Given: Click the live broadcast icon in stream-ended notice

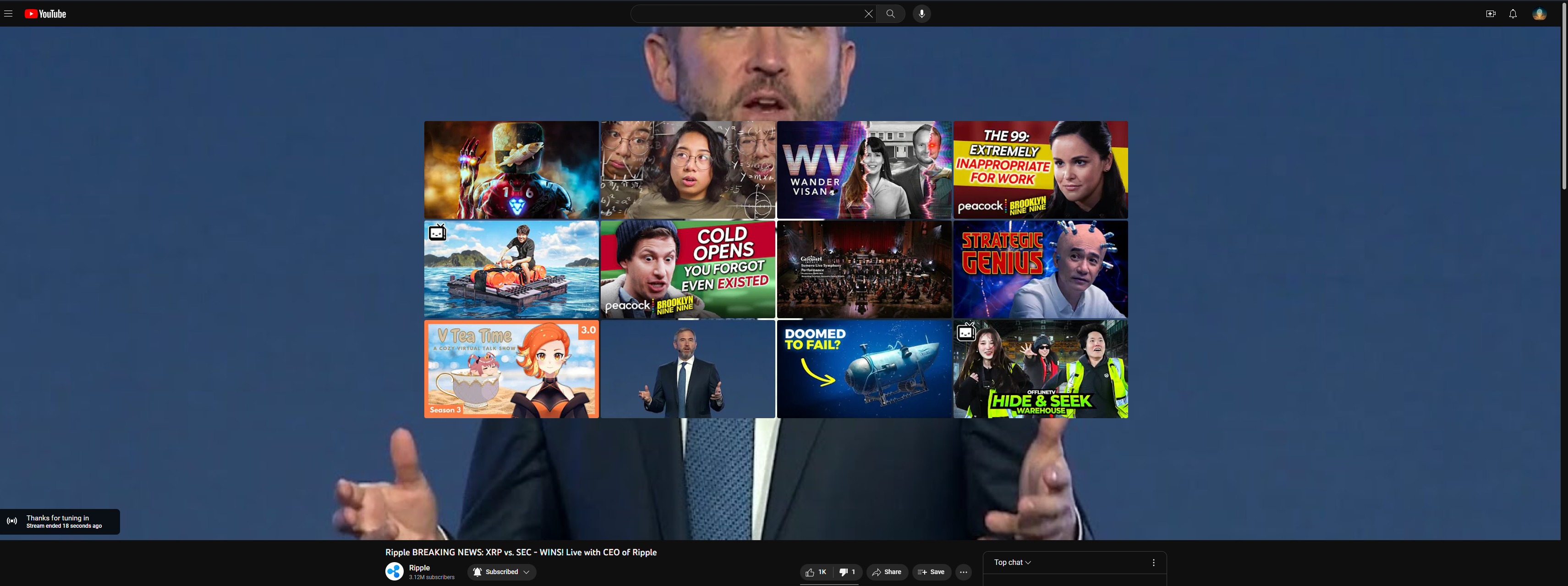Looking at the screenshot, I should click(x=12, y=521).
